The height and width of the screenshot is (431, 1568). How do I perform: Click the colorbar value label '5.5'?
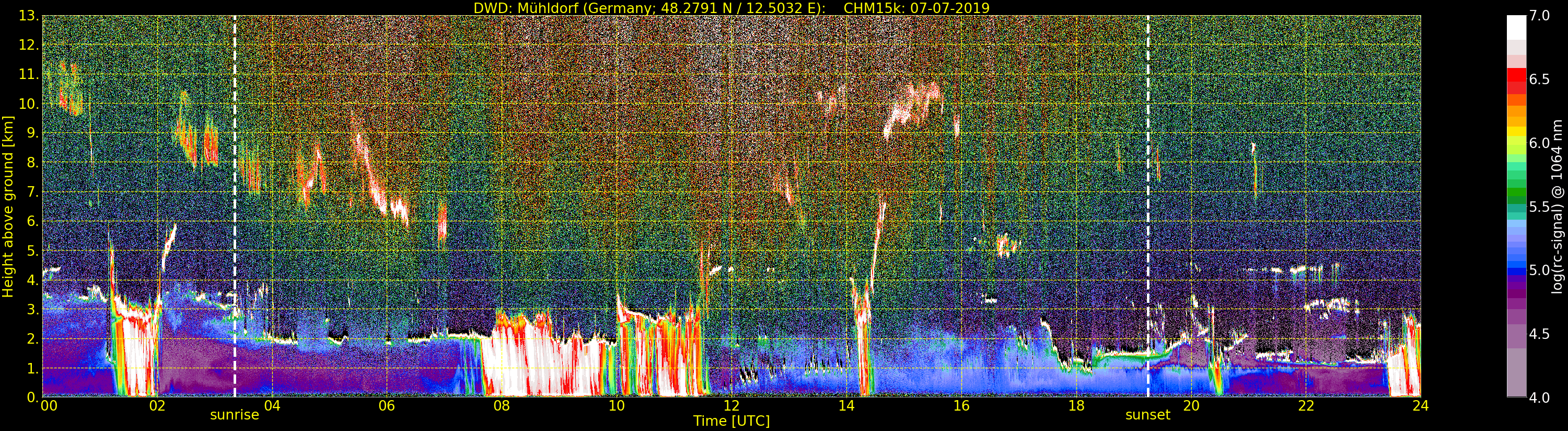point(1539,207)
